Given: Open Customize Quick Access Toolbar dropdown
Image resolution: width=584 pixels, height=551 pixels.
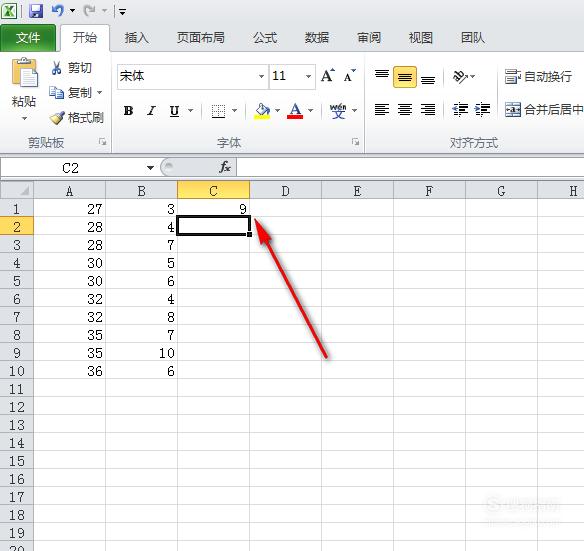Looking at the screenshot, I should point(122,12).
